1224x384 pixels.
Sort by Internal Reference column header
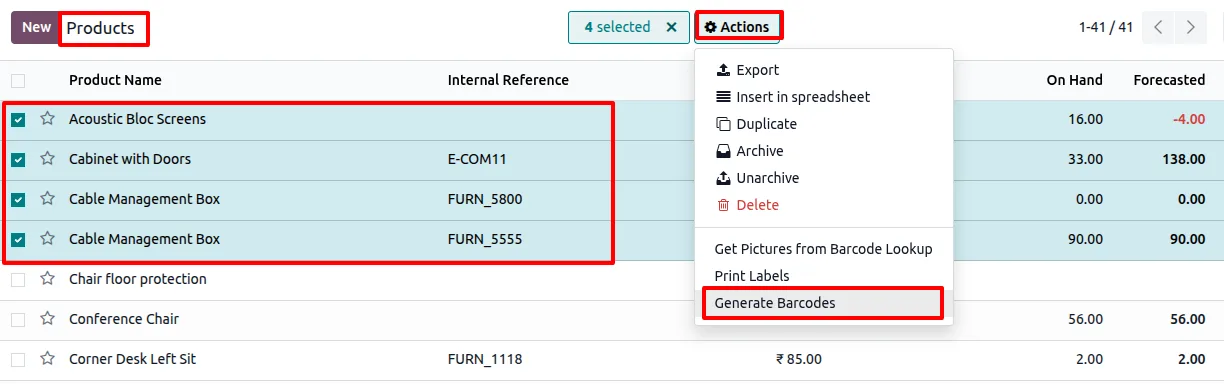tap(508, 80)
